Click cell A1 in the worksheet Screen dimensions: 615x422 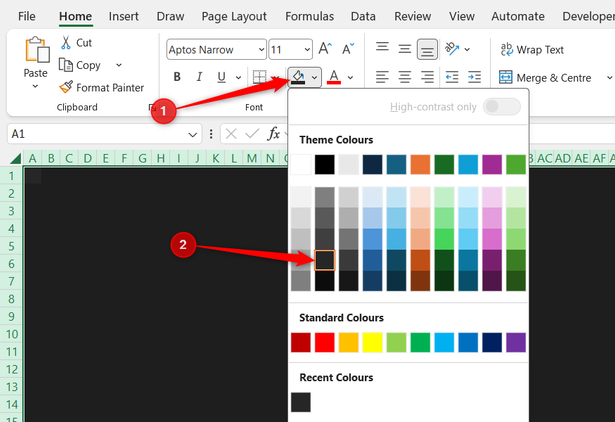[33, 176]
